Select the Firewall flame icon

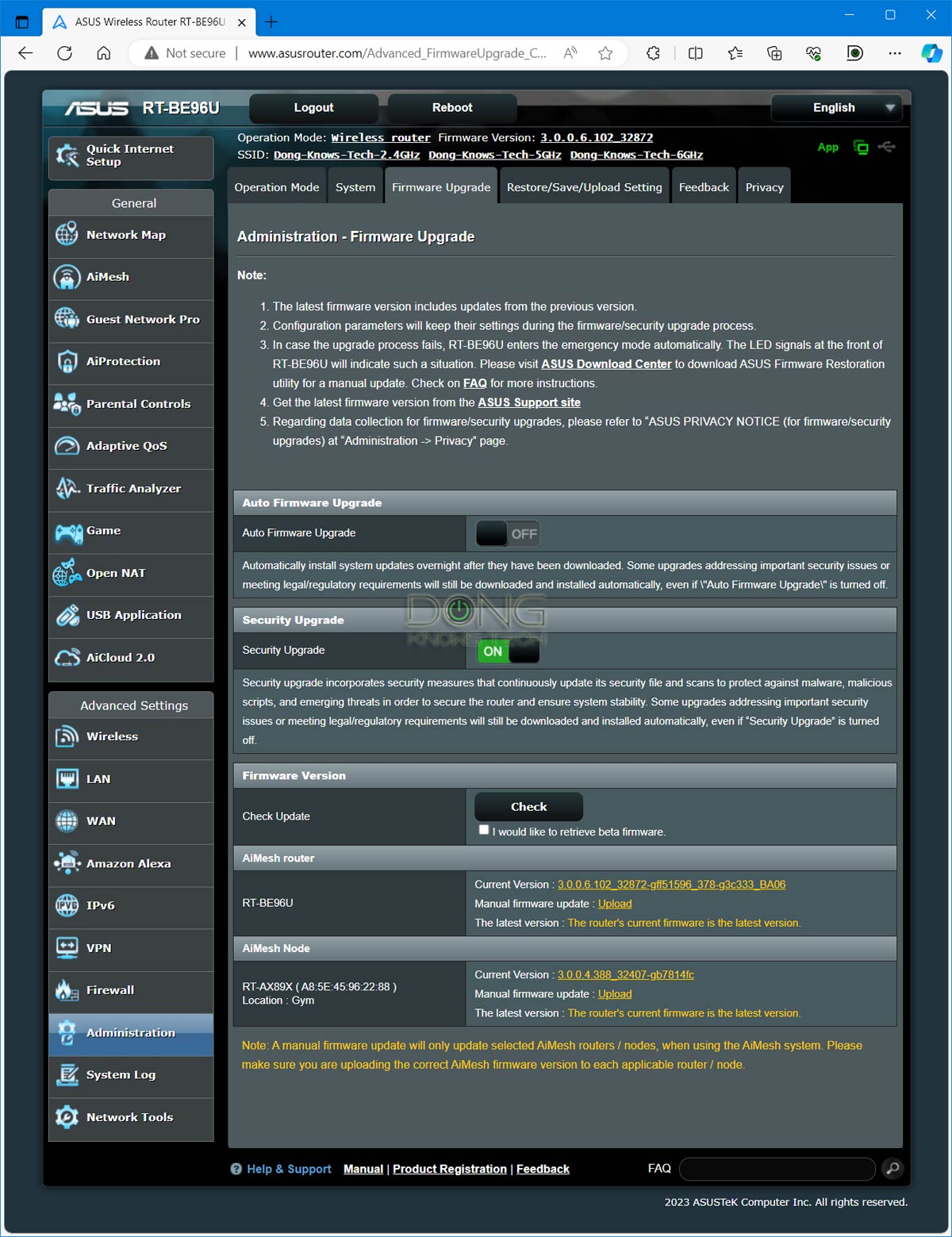pyautogui.click(x=67, y=990)
